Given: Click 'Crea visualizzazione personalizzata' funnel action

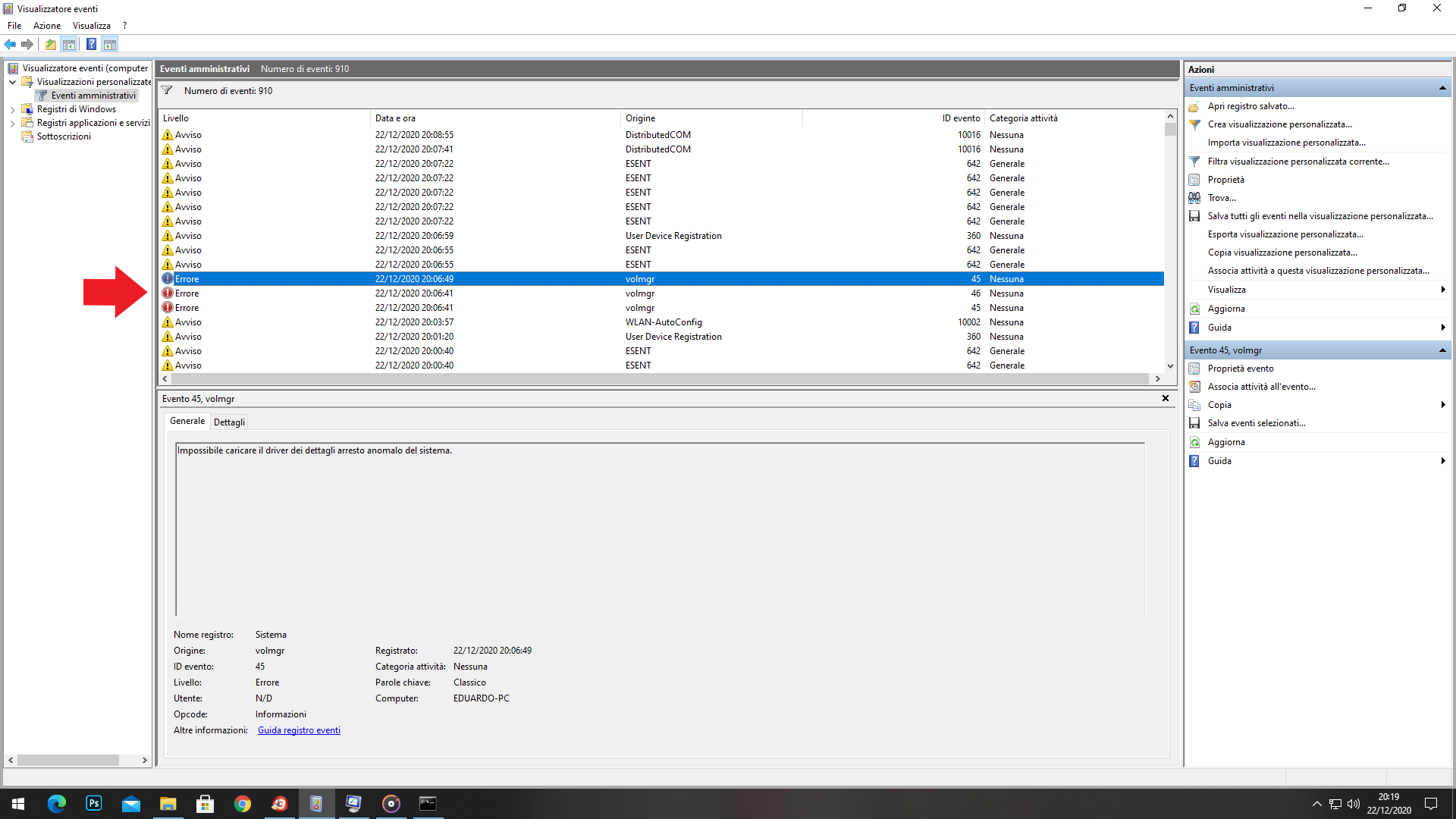Looking at the screenshot, I should click(1279, 124).
